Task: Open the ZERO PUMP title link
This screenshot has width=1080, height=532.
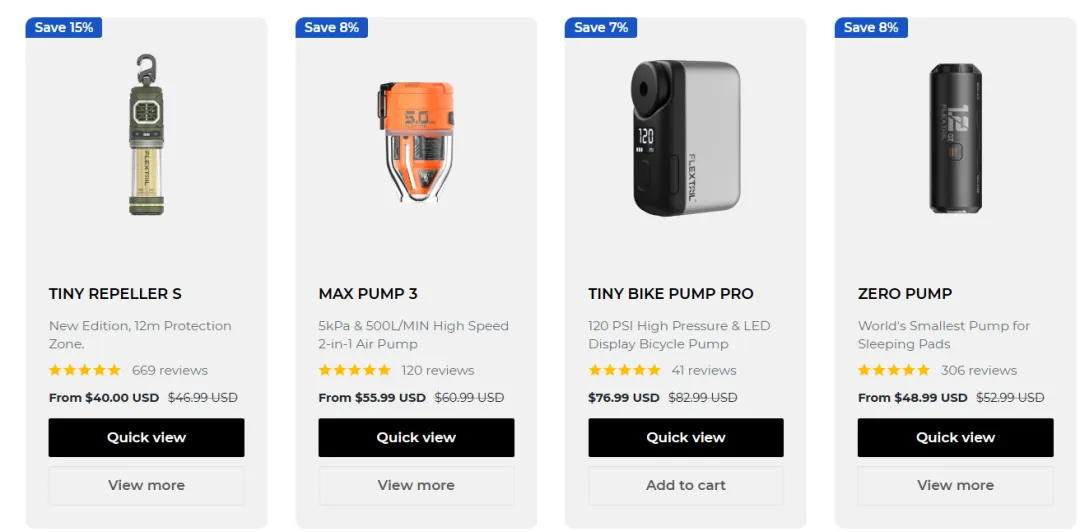Action: coord(905,294)
